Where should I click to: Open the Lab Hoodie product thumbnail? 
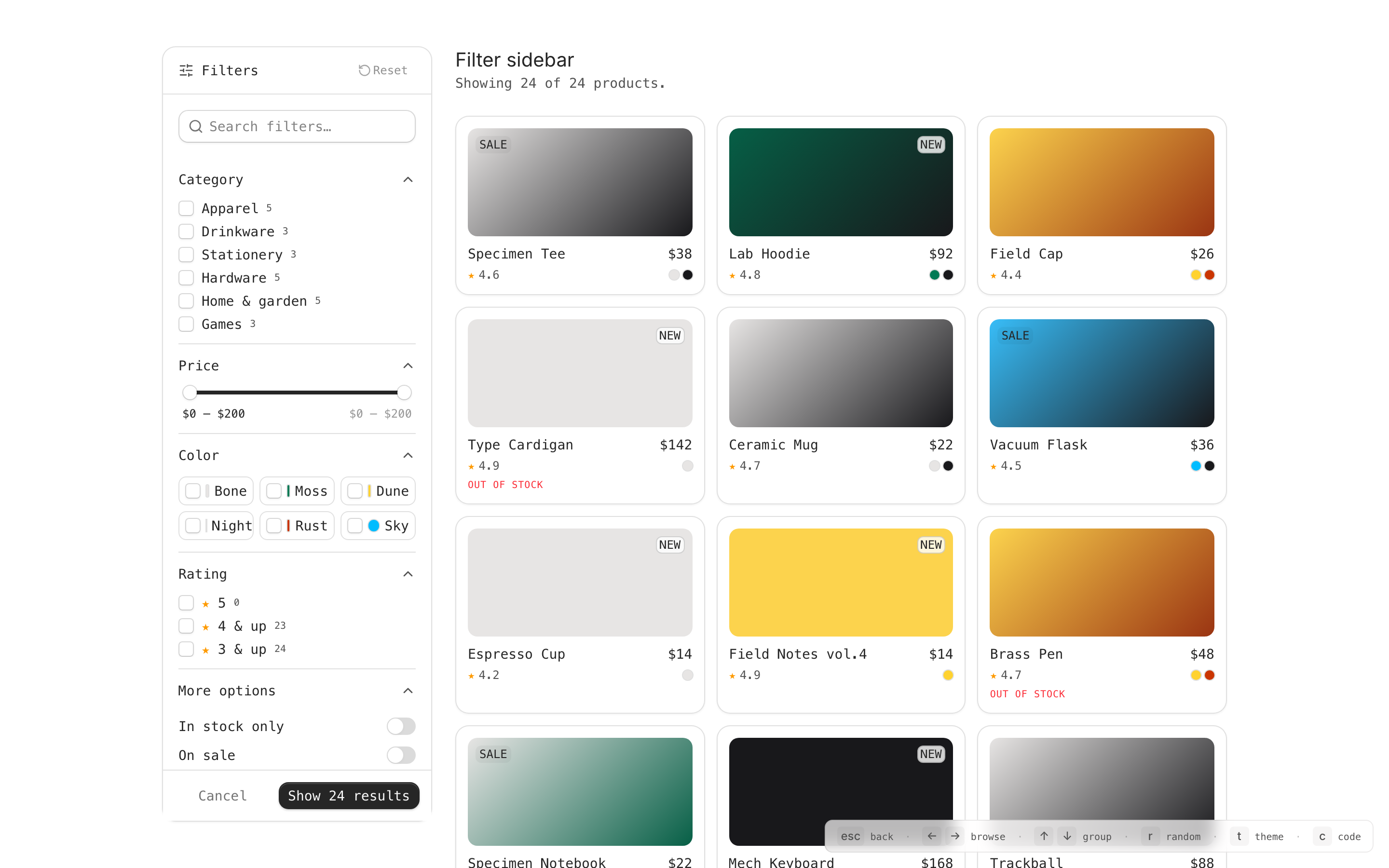pyautogui.click(x=840, y=182)
